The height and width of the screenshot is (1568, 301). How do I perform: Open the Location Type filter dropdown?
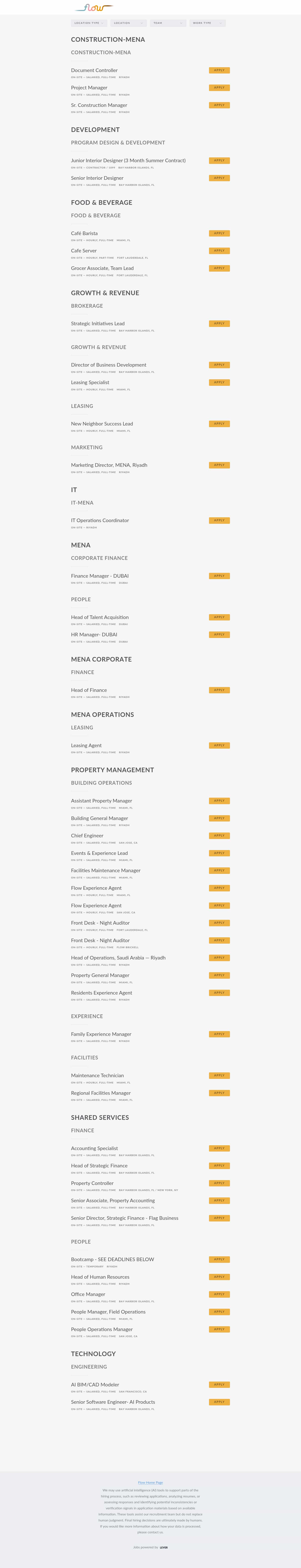point(89,23)
